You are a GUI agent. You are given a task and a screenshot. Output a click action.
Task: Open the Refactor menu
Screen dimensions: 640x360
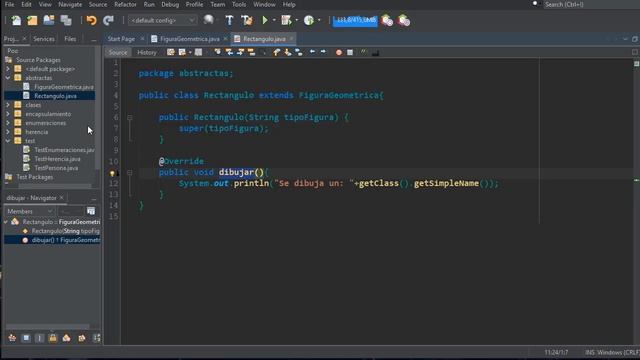pos(125,4)
